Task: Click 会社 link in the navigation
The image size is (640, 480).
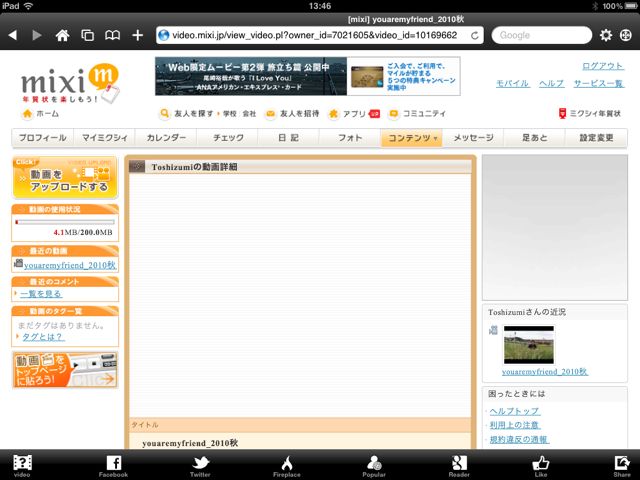Action: pos(249,114)
